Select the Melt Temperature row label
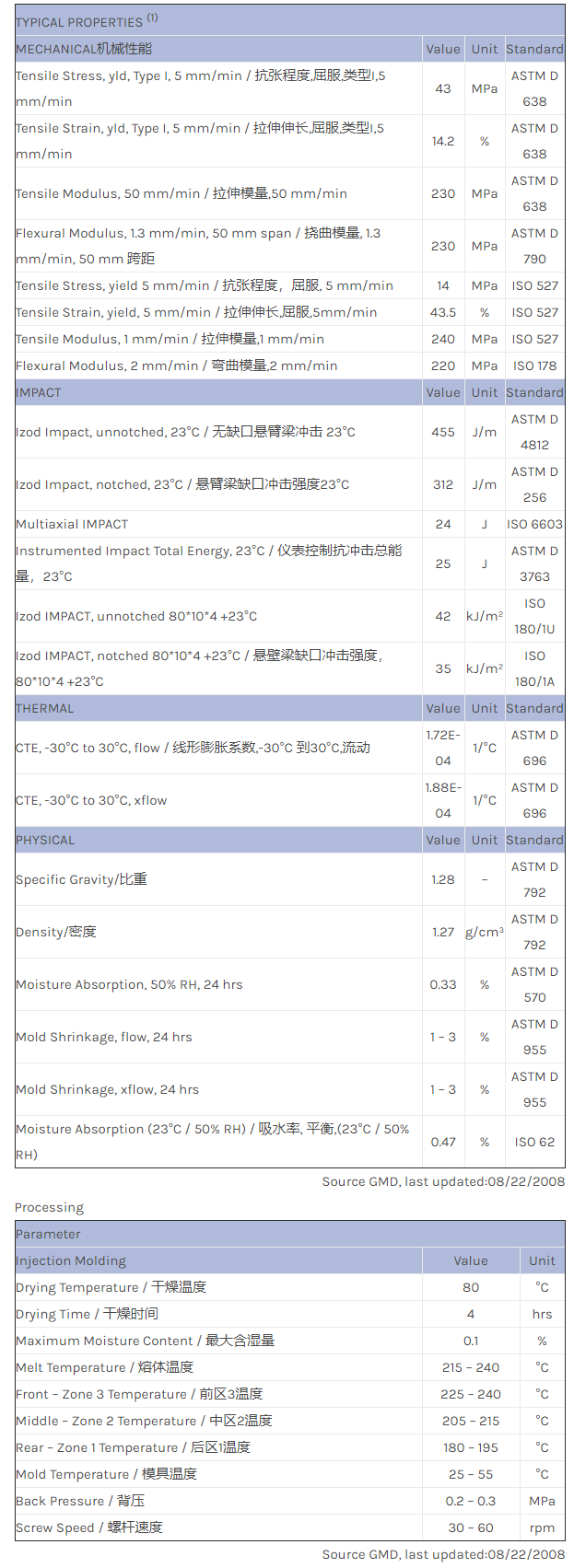 (104, 1367)
